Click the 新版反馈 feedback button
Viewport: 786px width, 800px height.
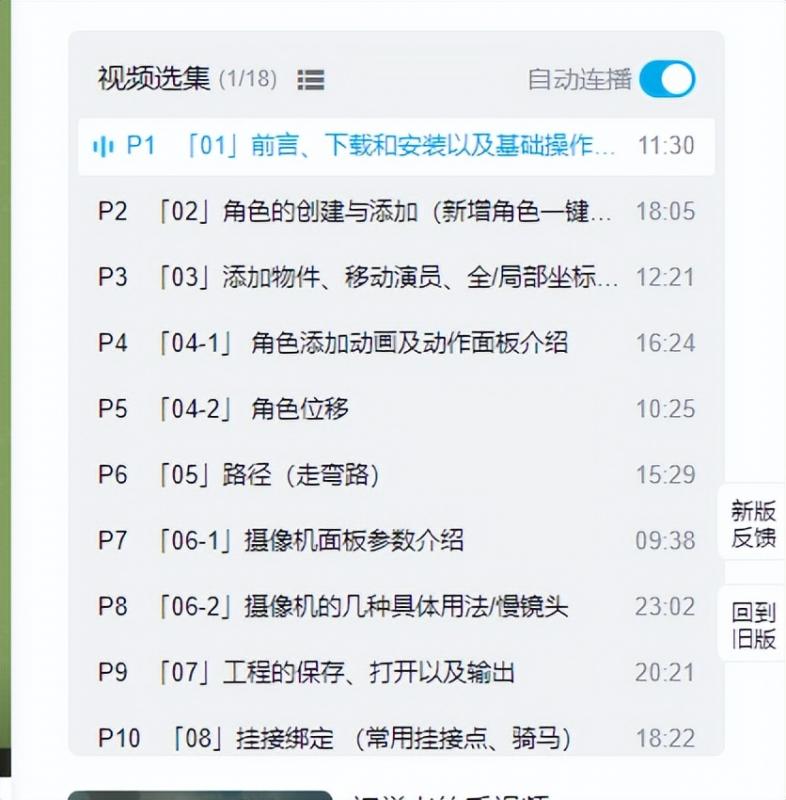click(752, 524)
